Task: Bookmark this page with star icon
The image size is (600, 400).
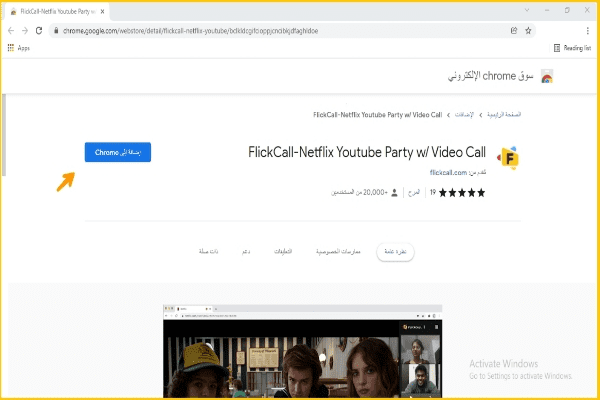Action: click(x=528, y=31)
